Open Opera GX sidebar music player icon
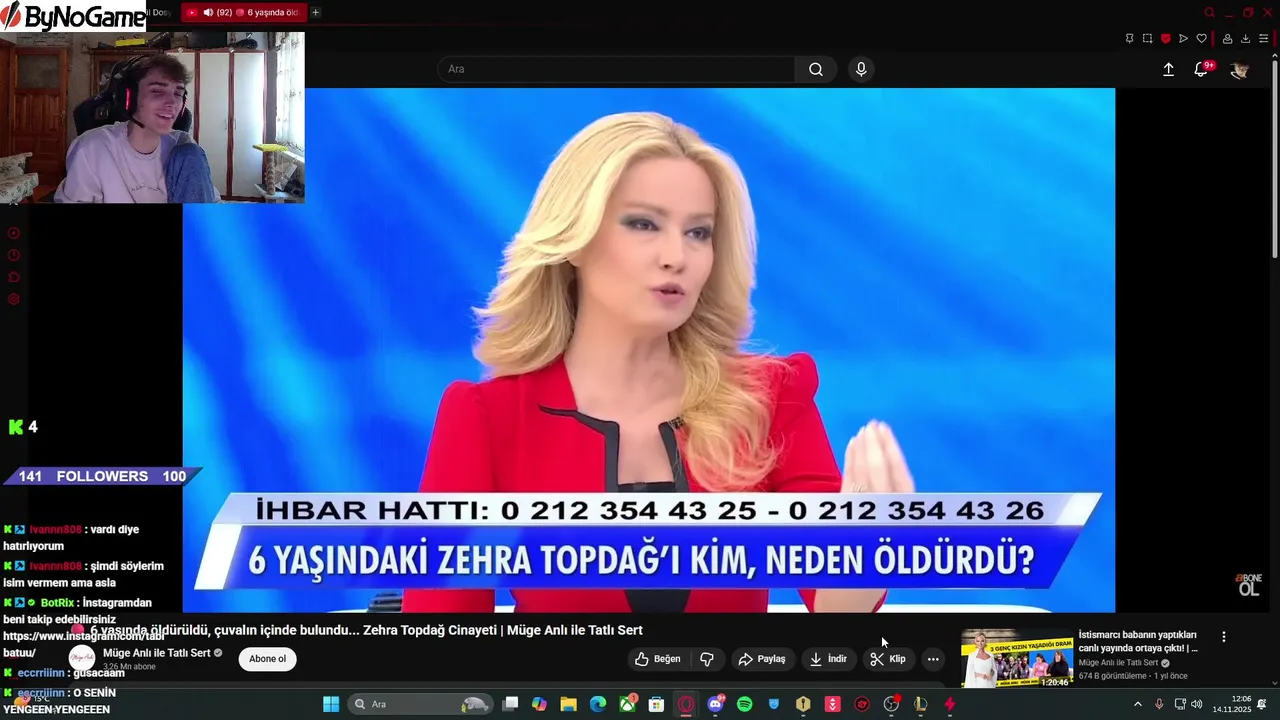Image resolution: width=1280 pixels, height=720 pixels. click(14, 233)
